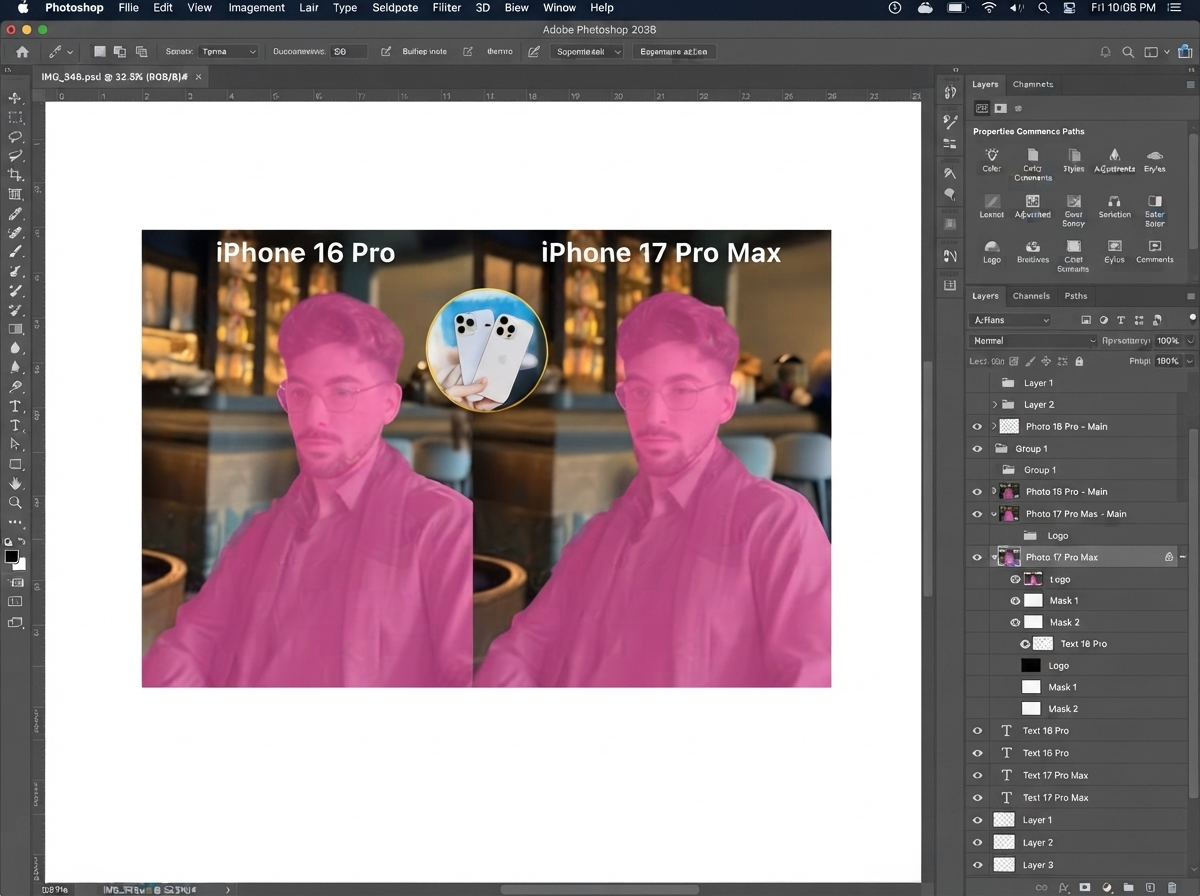Open the Normal blend mode dropdown

(x=1033, y=341)
